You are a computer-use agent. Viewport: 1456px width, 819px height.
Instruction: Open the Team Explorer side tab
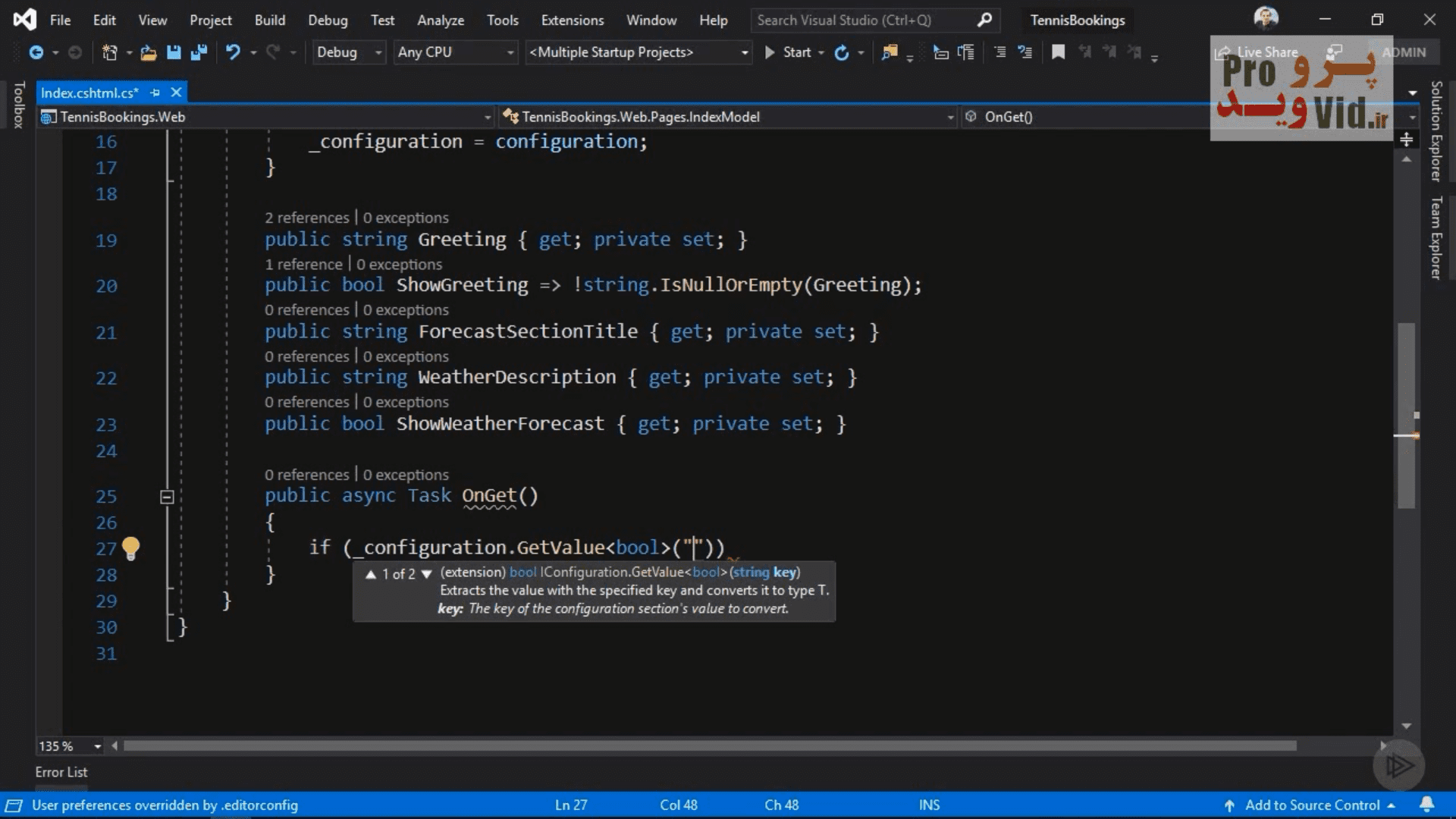pyautogui.click(x=1436, y=238)
